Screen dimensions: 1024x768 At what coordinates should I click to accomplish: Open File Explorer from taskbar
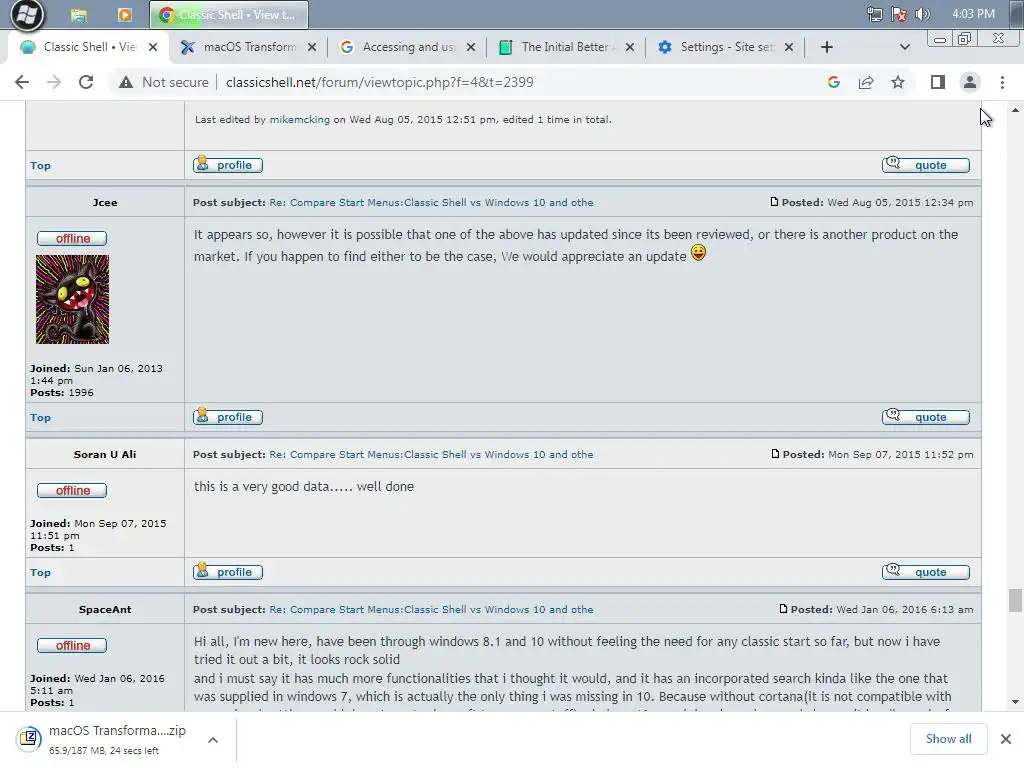tap(79, 15)
